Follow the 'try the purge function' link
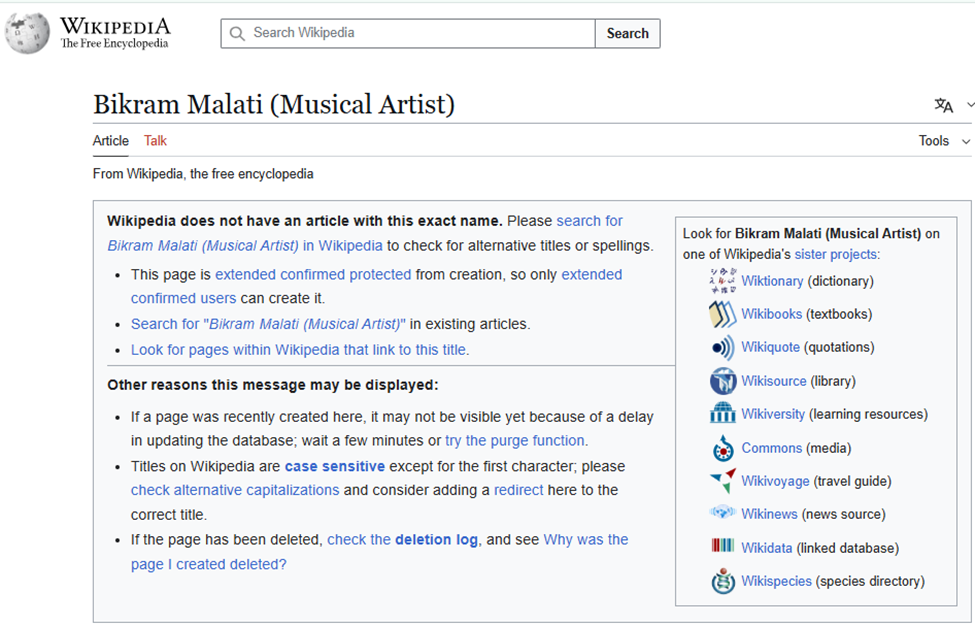This screenshot has width=975, height=627. point(516,441)
